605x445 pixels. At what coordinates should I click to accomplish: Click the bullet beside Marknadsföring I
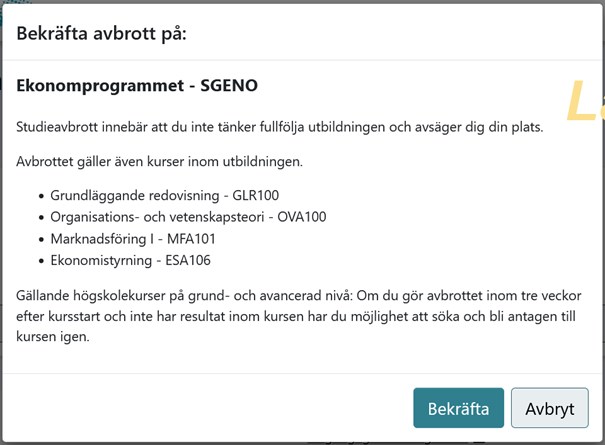click(x=41, y=240)
